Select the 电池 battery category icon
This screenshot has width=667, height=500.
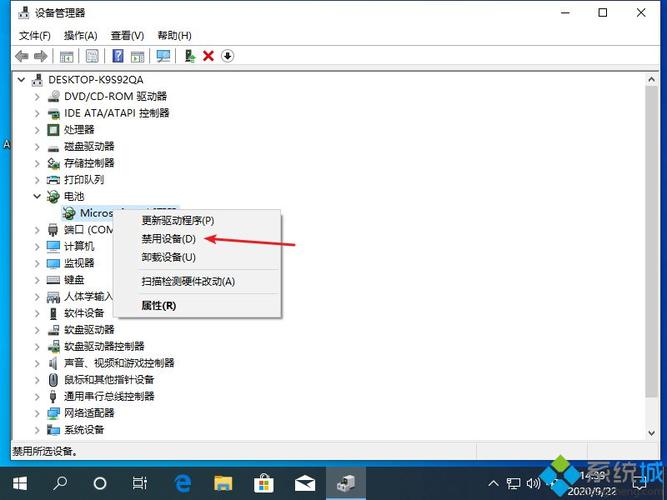53,197
